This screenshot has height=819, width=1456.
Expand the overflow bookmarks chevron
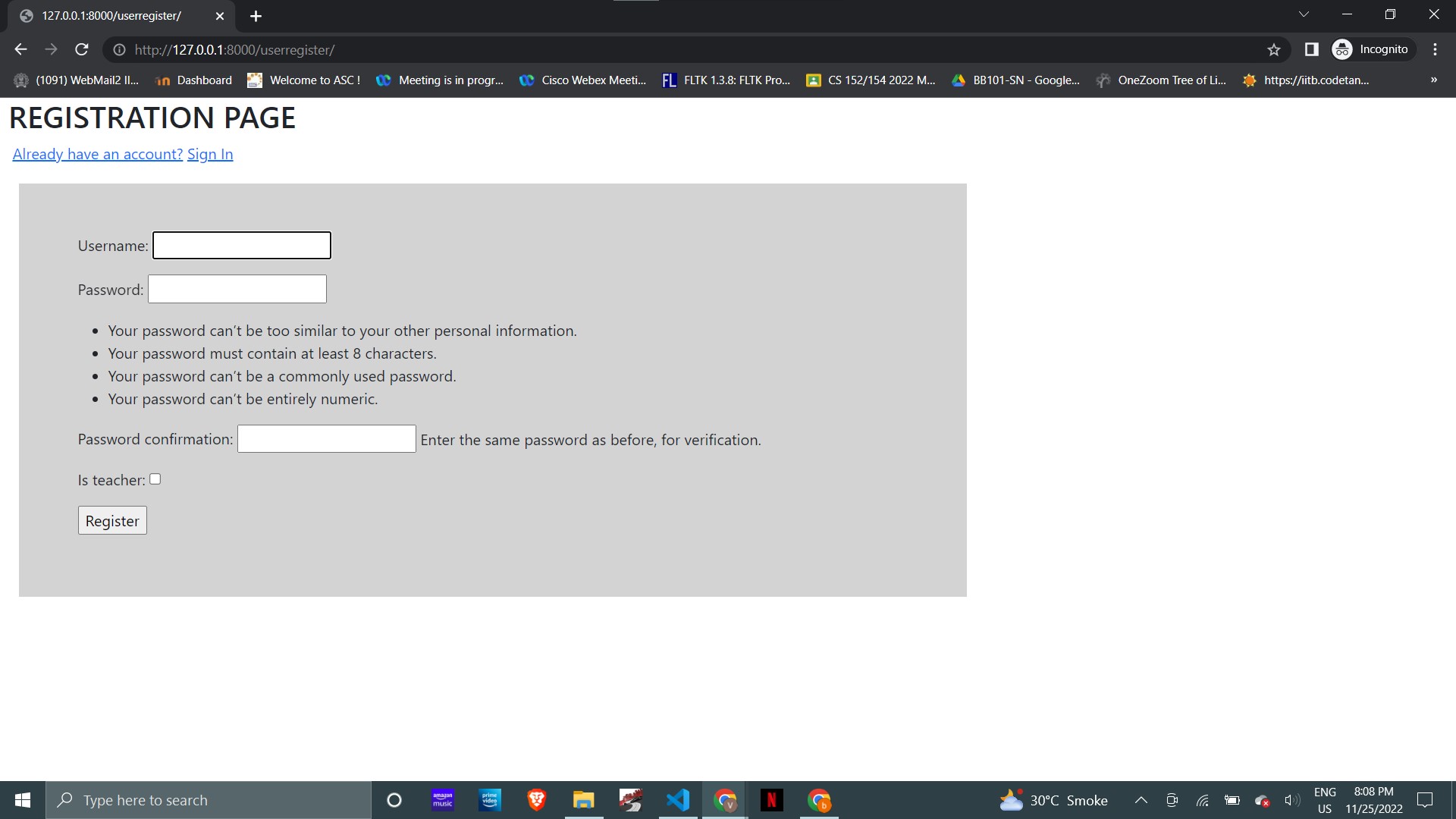[1433, 80]
